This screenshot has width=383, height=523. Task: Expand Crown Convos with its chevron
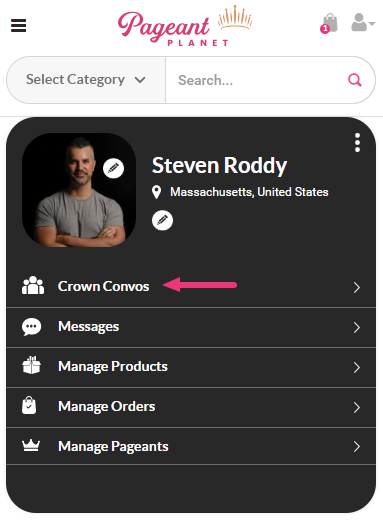pyautogui.click(x=357, y=288)
